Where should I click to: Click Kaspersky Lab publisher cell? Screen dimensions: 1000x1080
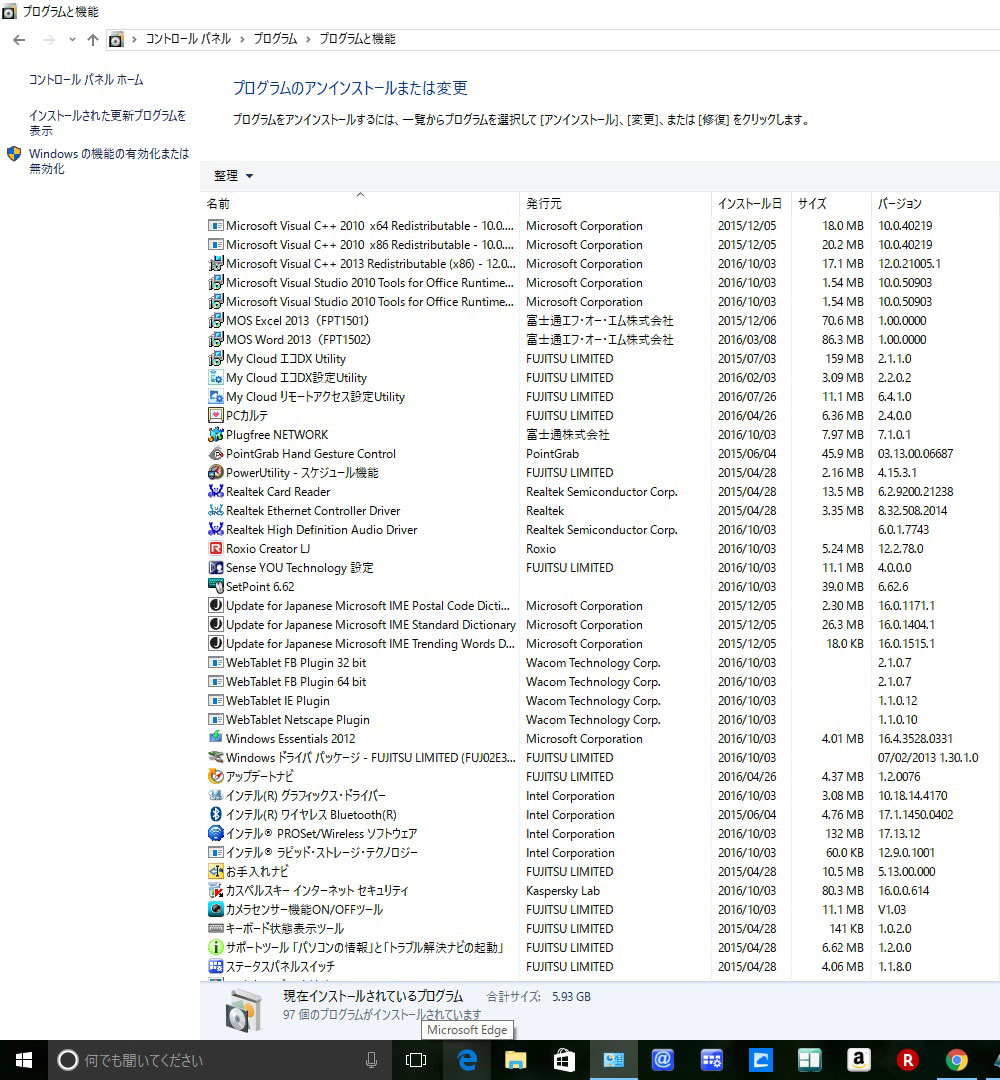pyautogui.click(x=563, y=891)
